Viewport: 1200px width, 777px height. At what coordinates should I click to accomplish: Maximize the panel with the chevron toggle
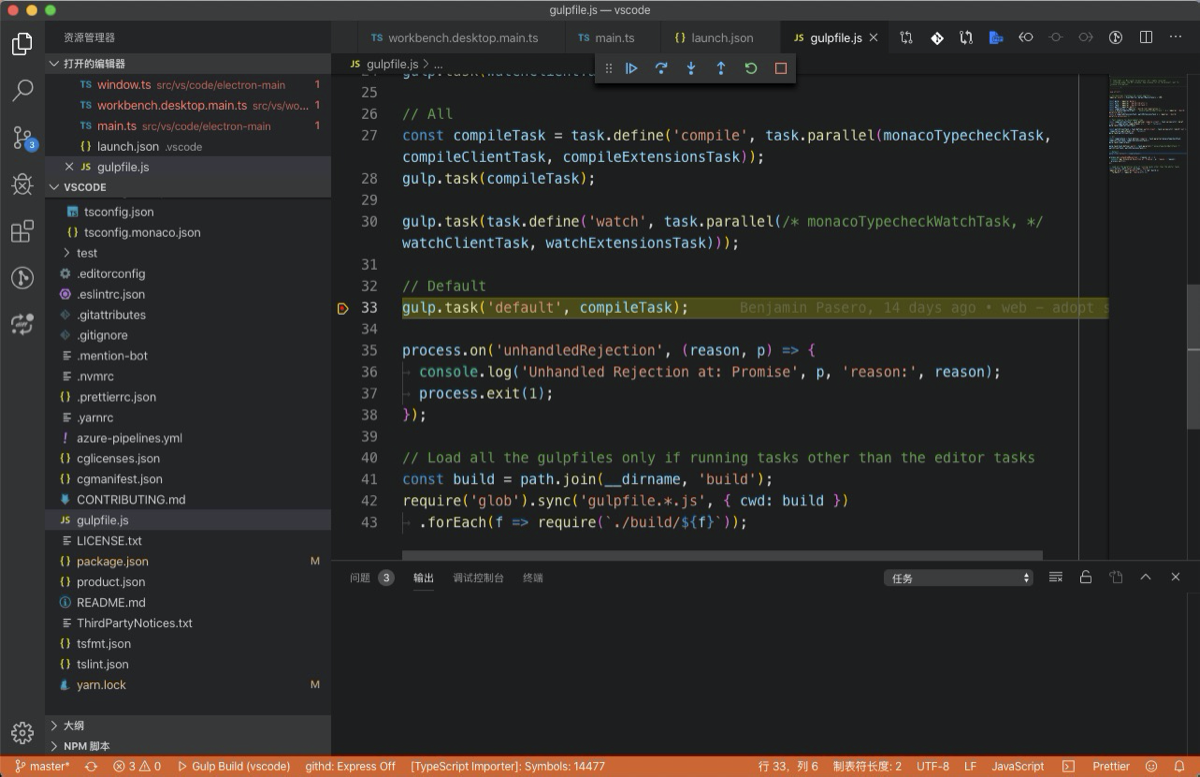tap(1145, 577)
